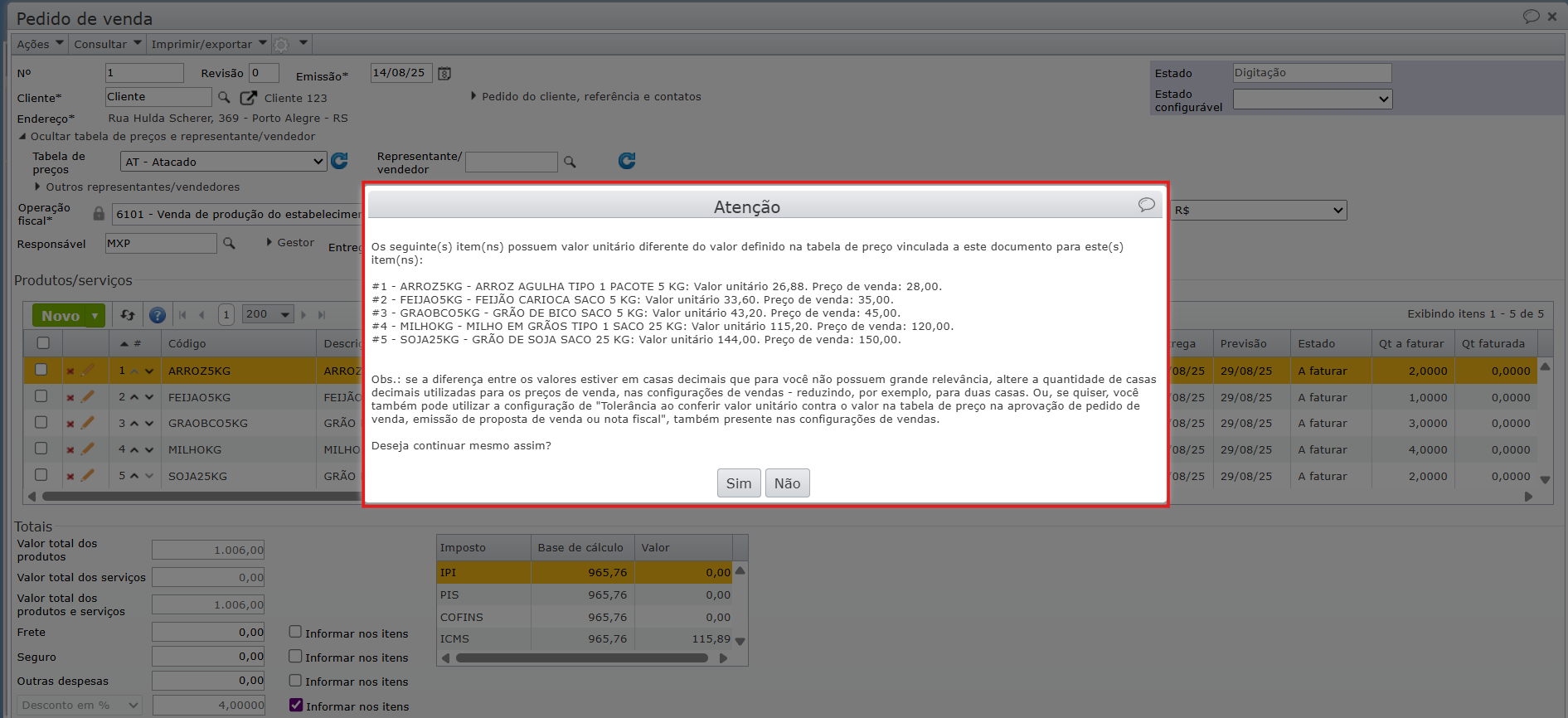Expand the Gestor section

(x=290, y=242)
